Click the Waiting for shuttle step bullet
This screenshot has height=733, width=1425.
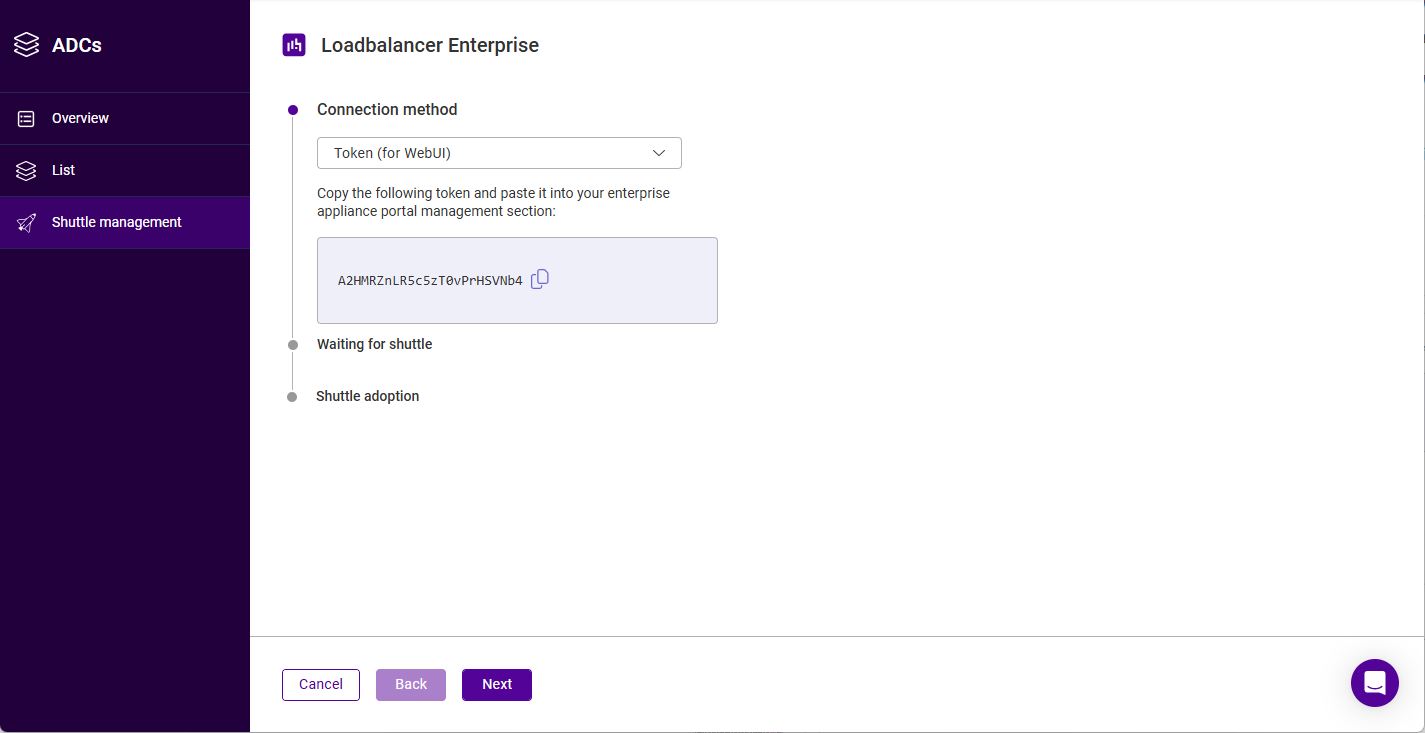click(x=293, y=344)
